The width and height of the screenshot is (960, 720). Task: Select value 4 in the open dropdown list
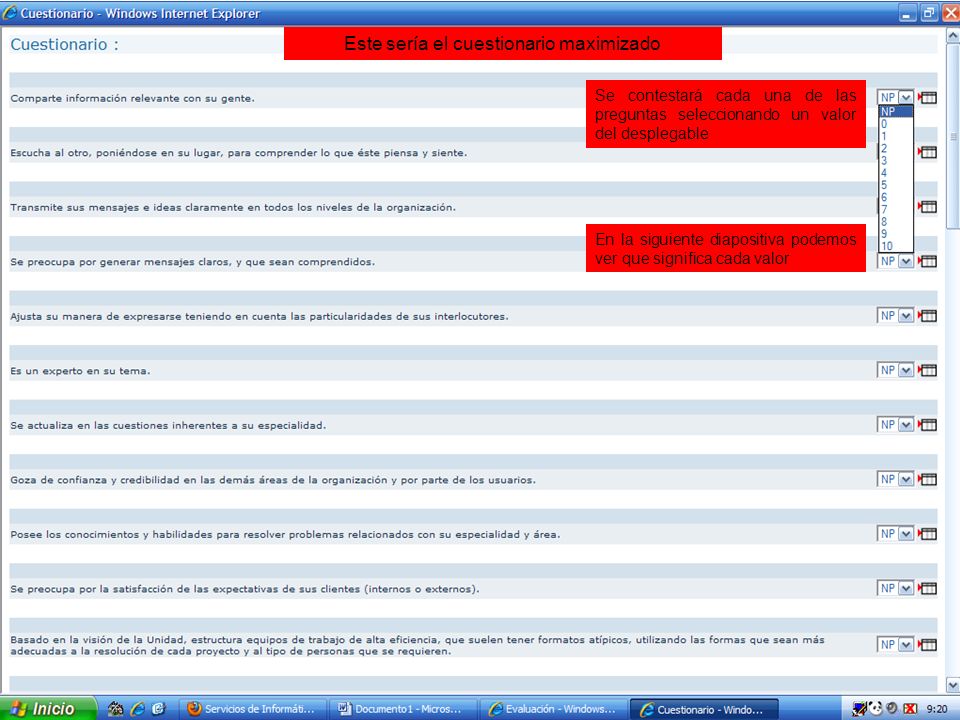click(x=896, y=173)
